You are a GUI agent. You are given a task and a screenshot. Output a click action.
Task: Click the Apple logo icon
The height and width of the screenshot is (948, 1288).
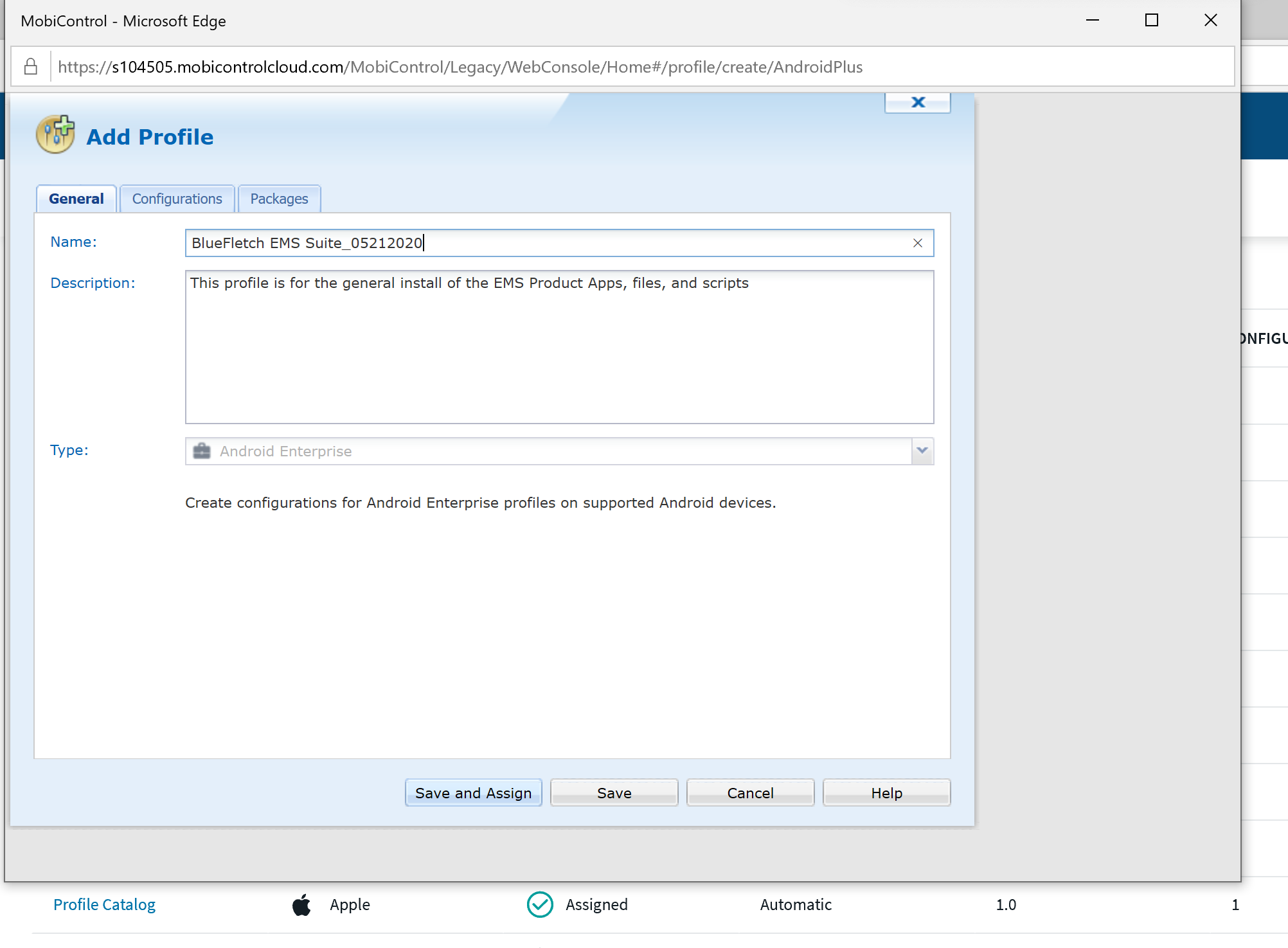tap(301, 905)
